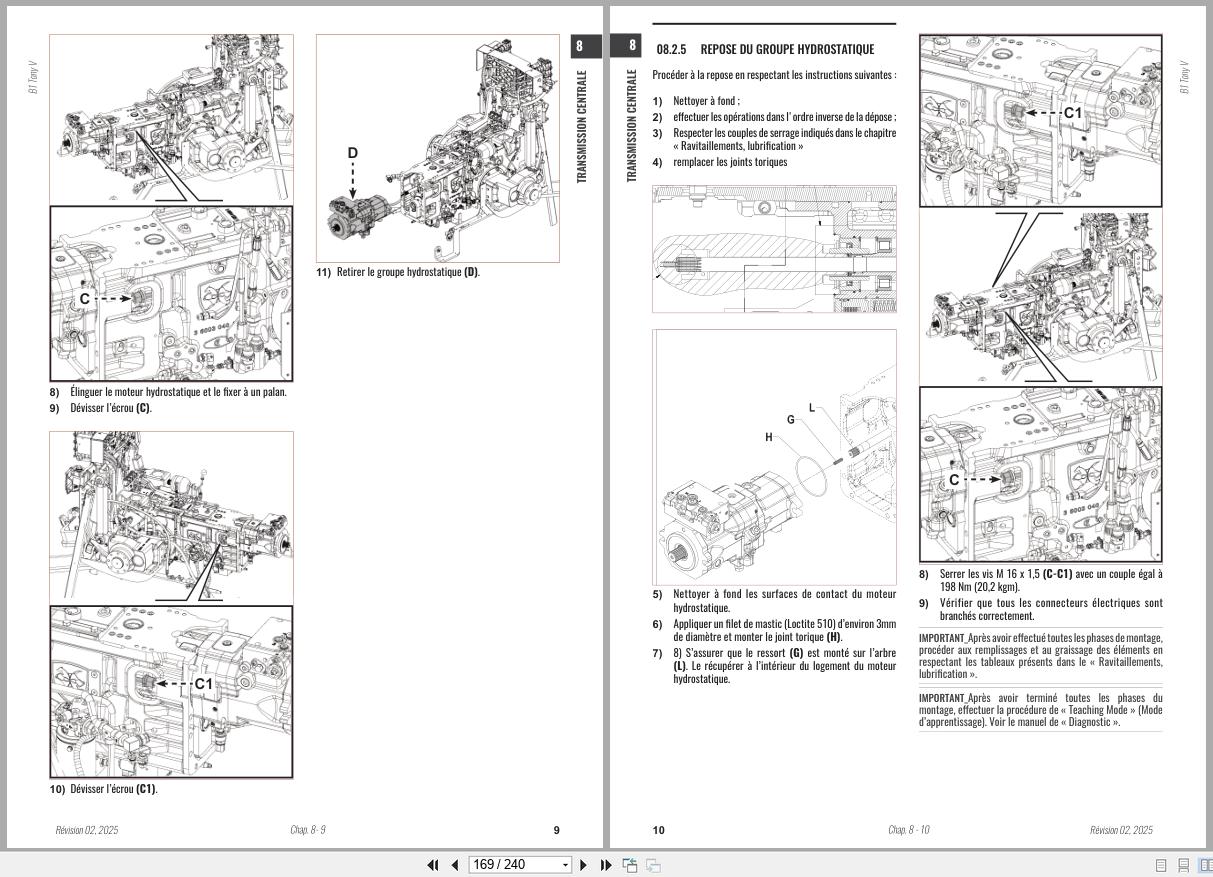Image resolution: width=1213 pixels, height=877 pixels.
Task: Advance to the next page
Action: point(584,864)
